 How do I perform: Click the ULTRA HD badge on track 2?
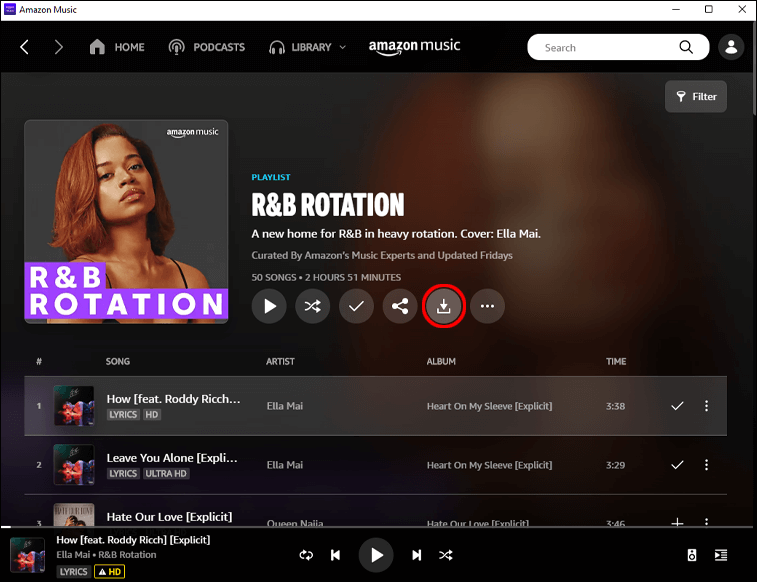pyautogui.click(x=166, y=473)
